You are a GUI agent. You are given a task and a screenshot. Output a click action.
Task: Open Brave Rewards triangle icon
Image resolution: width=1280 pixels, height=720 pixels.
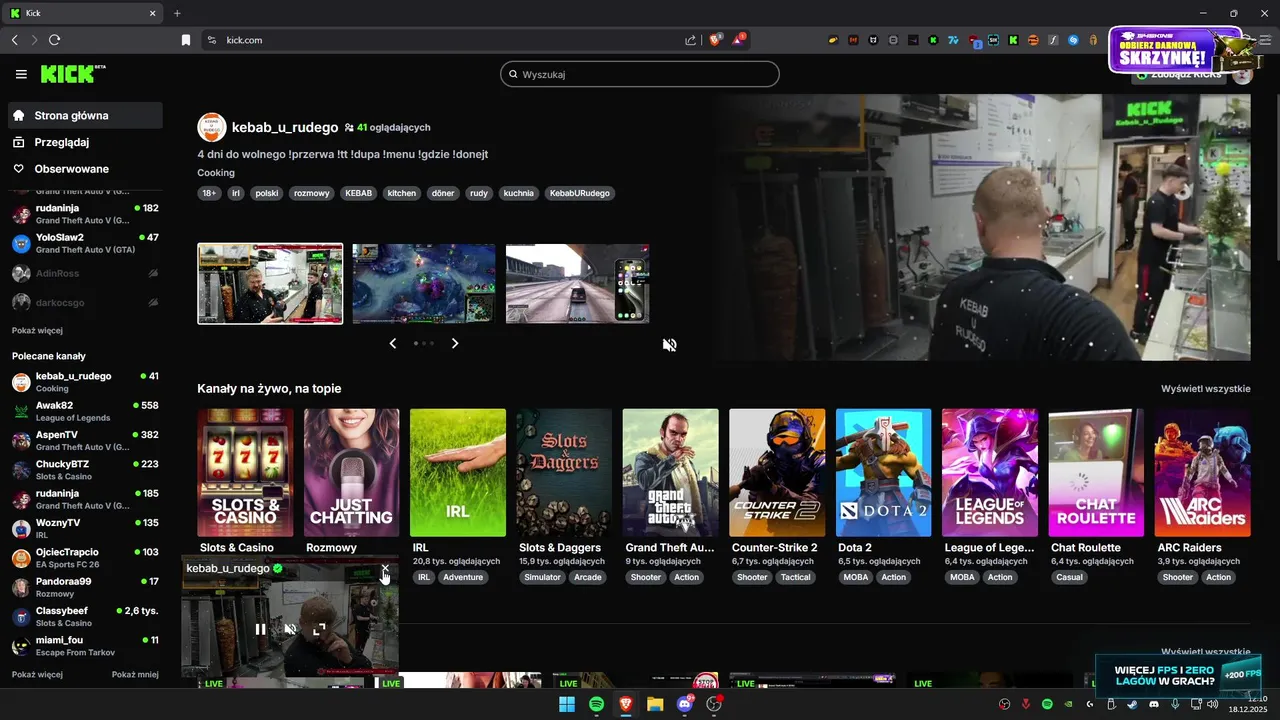point(737,40)
